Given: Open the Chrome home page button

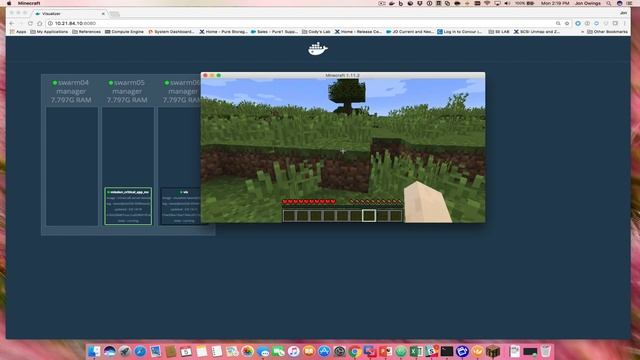Looking at the screenshot, I should [x=40, y=23].
